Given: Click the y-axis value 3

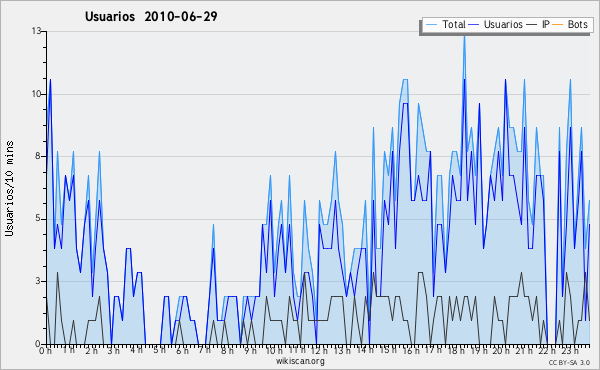Looking at the screenshot, I should [39, 281].
